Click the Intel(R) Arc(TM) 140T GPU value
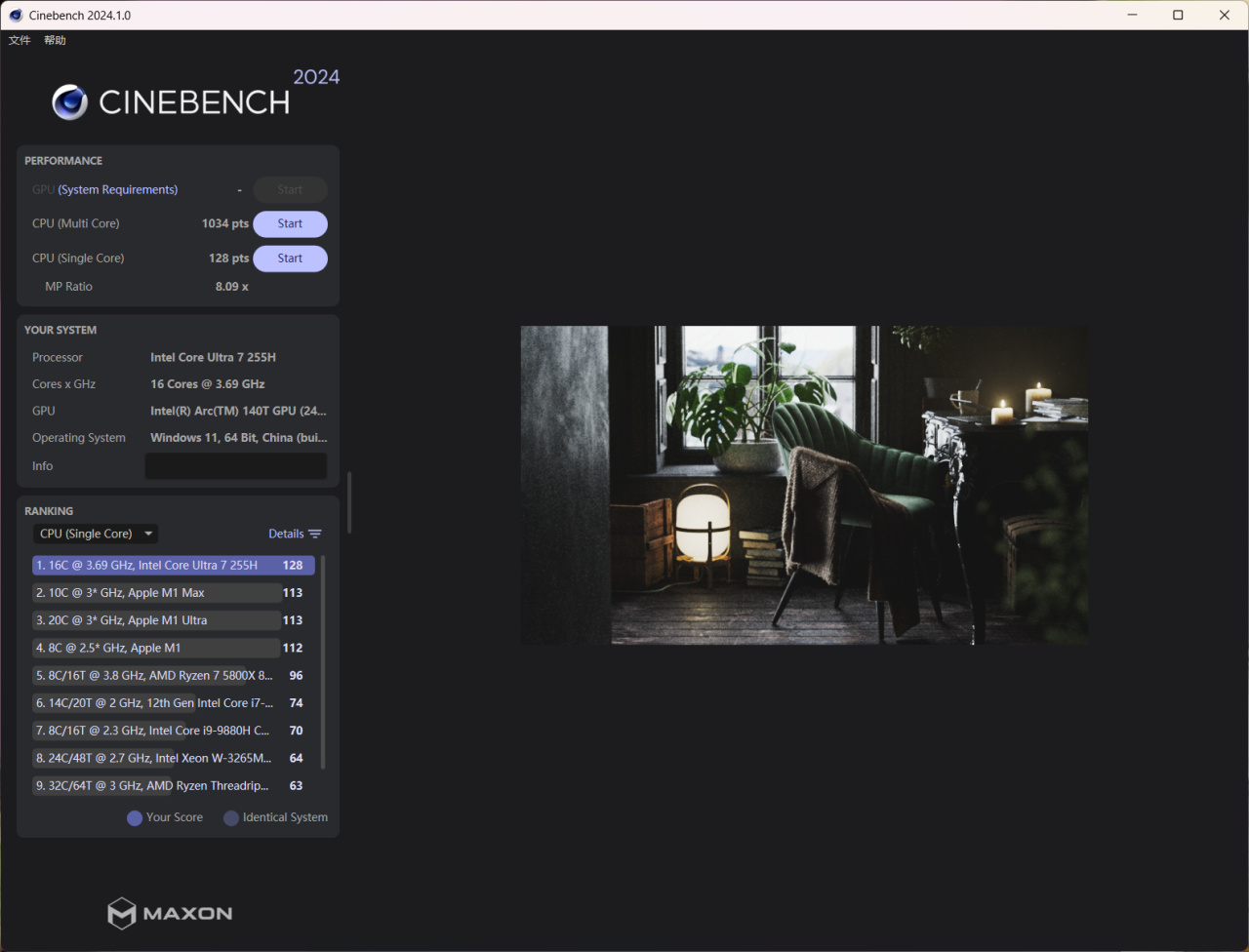Image resolution: width=1249 pixels, height=952 pixels. (x=238, y=412)
